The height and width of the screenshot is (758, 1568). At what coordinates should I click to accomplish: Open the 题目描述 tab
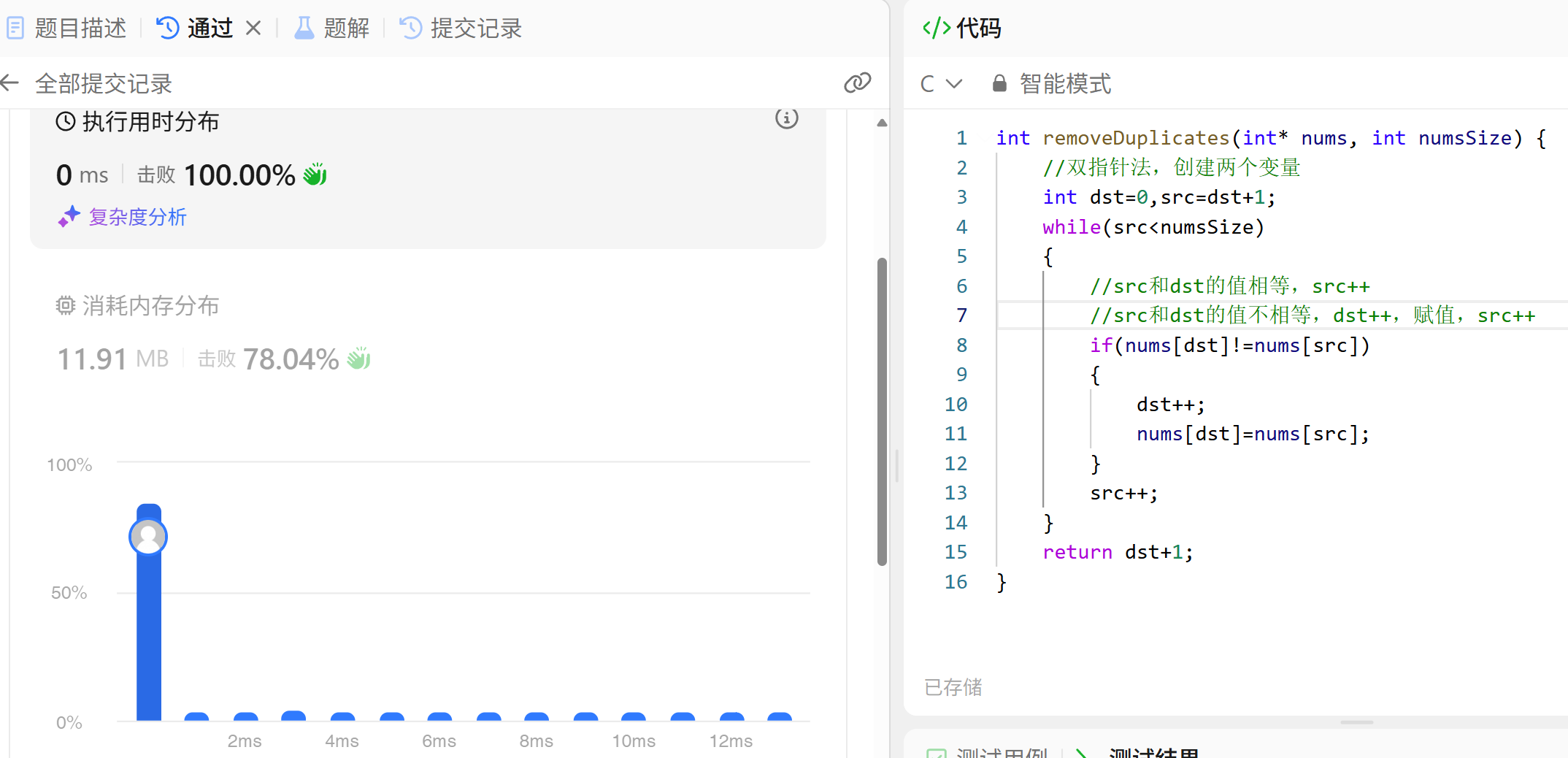[x=66, y=28]
